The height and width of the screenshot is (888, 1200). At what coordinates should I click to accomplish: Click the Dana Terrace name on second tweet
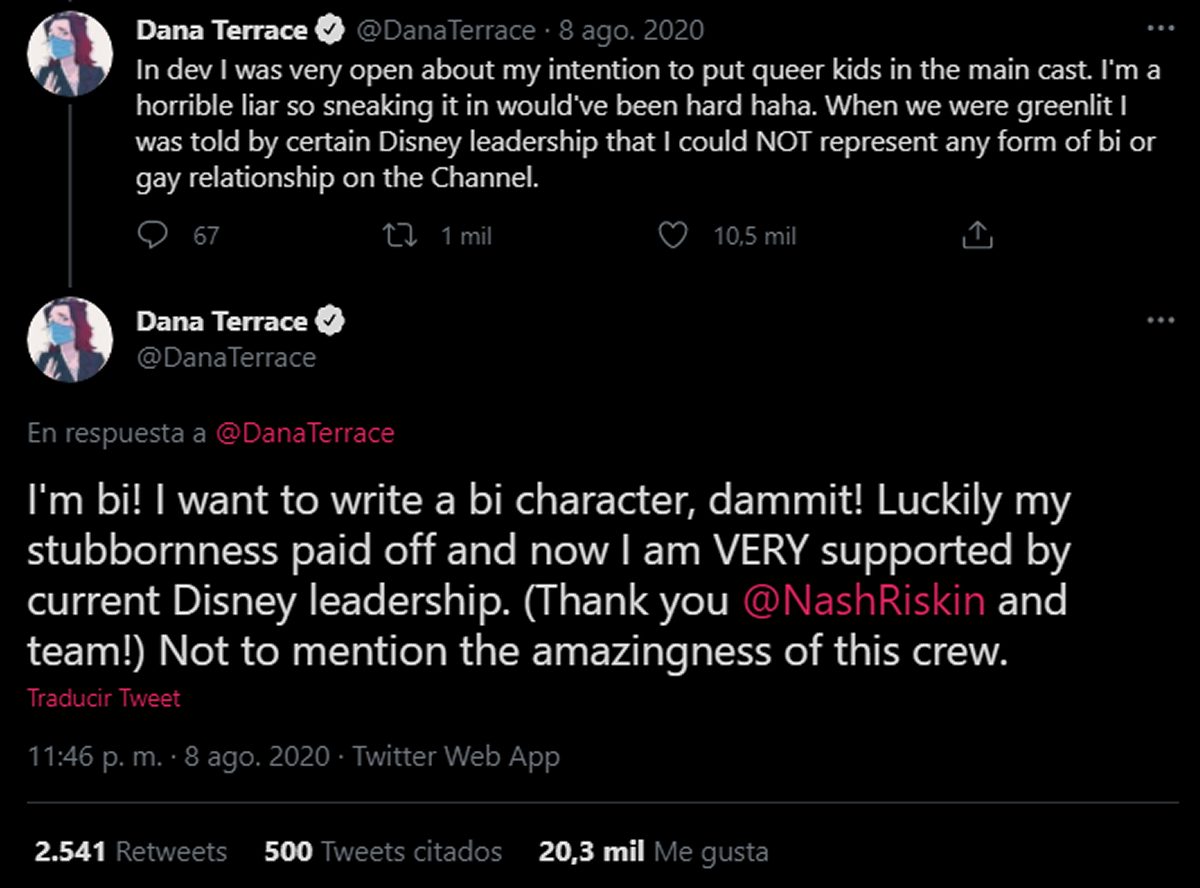pos(221,322)
